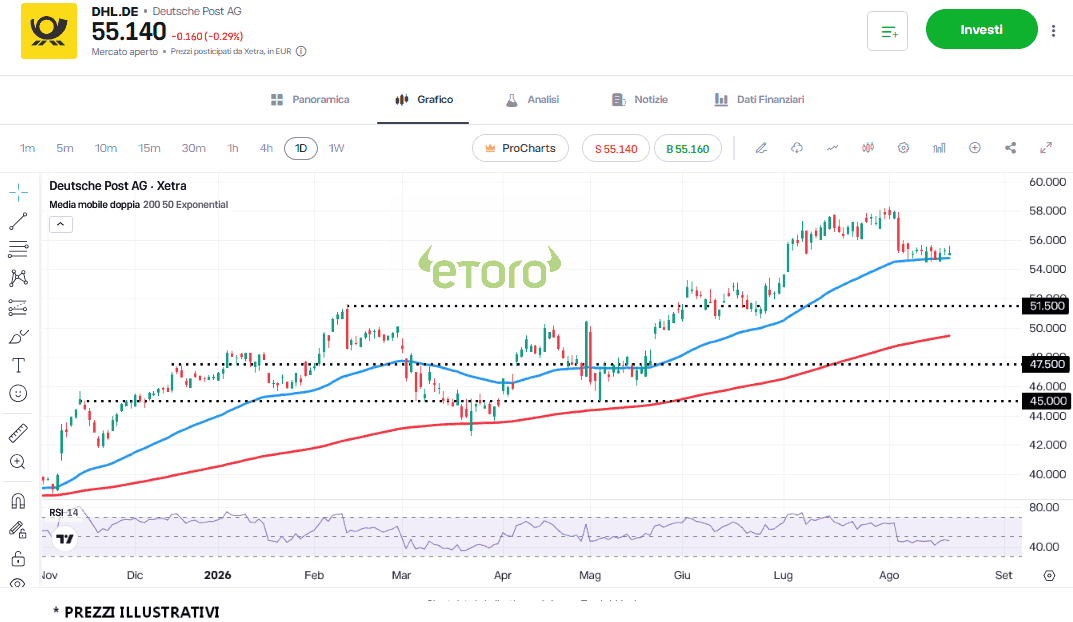Click the Deutsche Post horn logo
The height and width of the screenshot is (622, 1073).
(49, 31)
